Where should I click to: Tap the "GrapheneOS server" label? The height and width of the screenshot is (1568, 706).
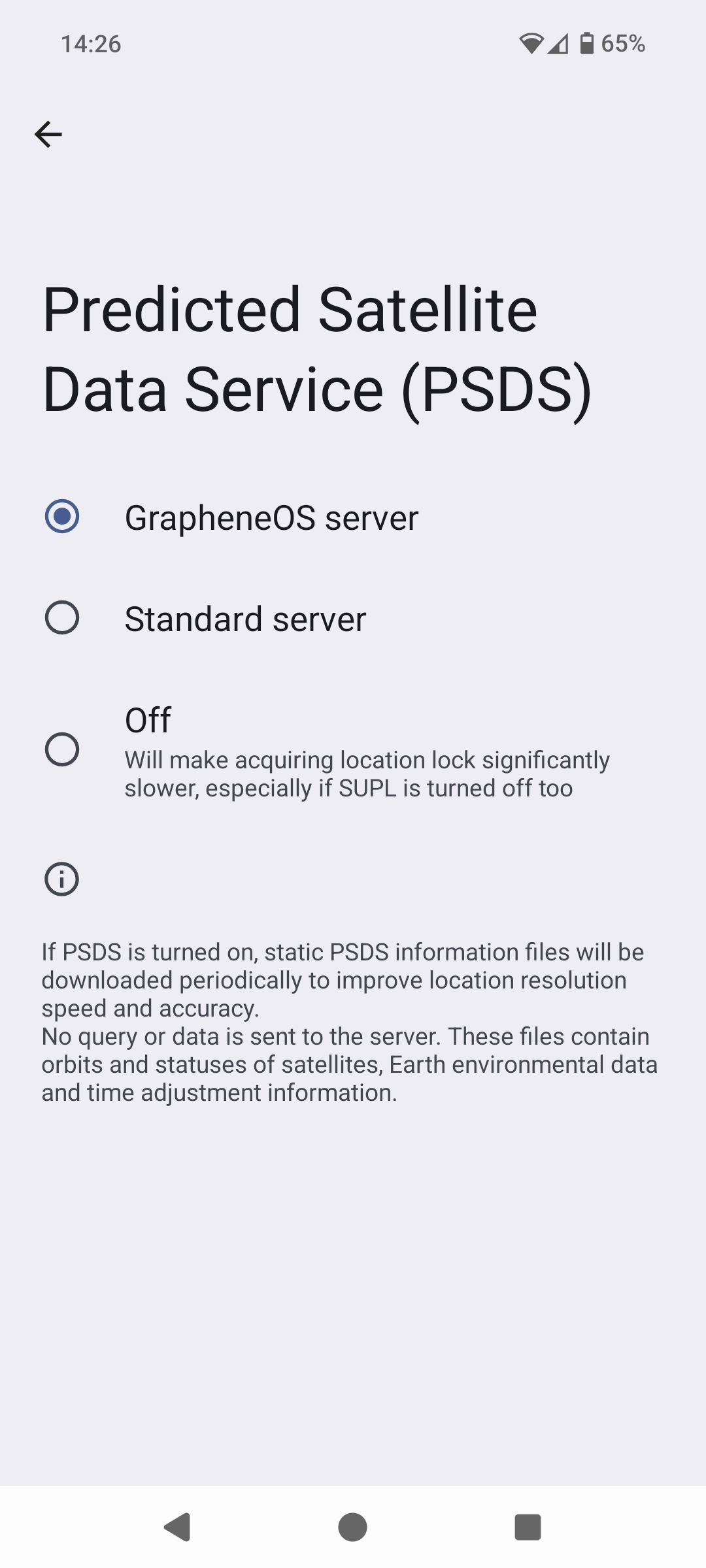pyautogui.click(x=271, y=518)
